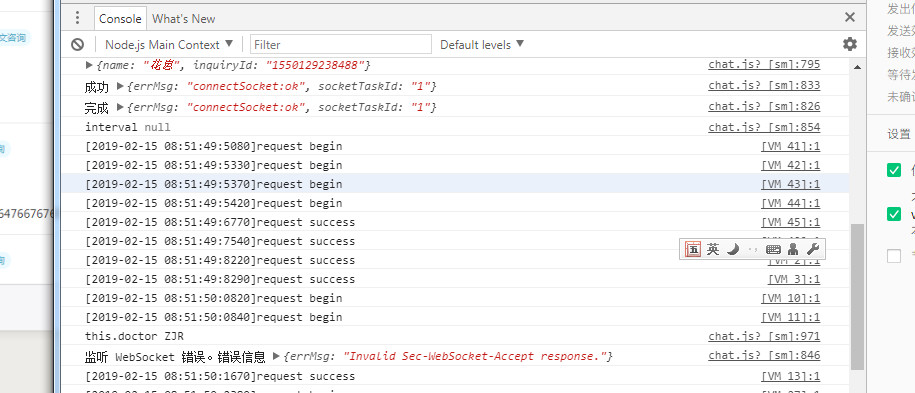Open source link chat.js? [sm]:846
915x393 pixels.
coord(764,355)
